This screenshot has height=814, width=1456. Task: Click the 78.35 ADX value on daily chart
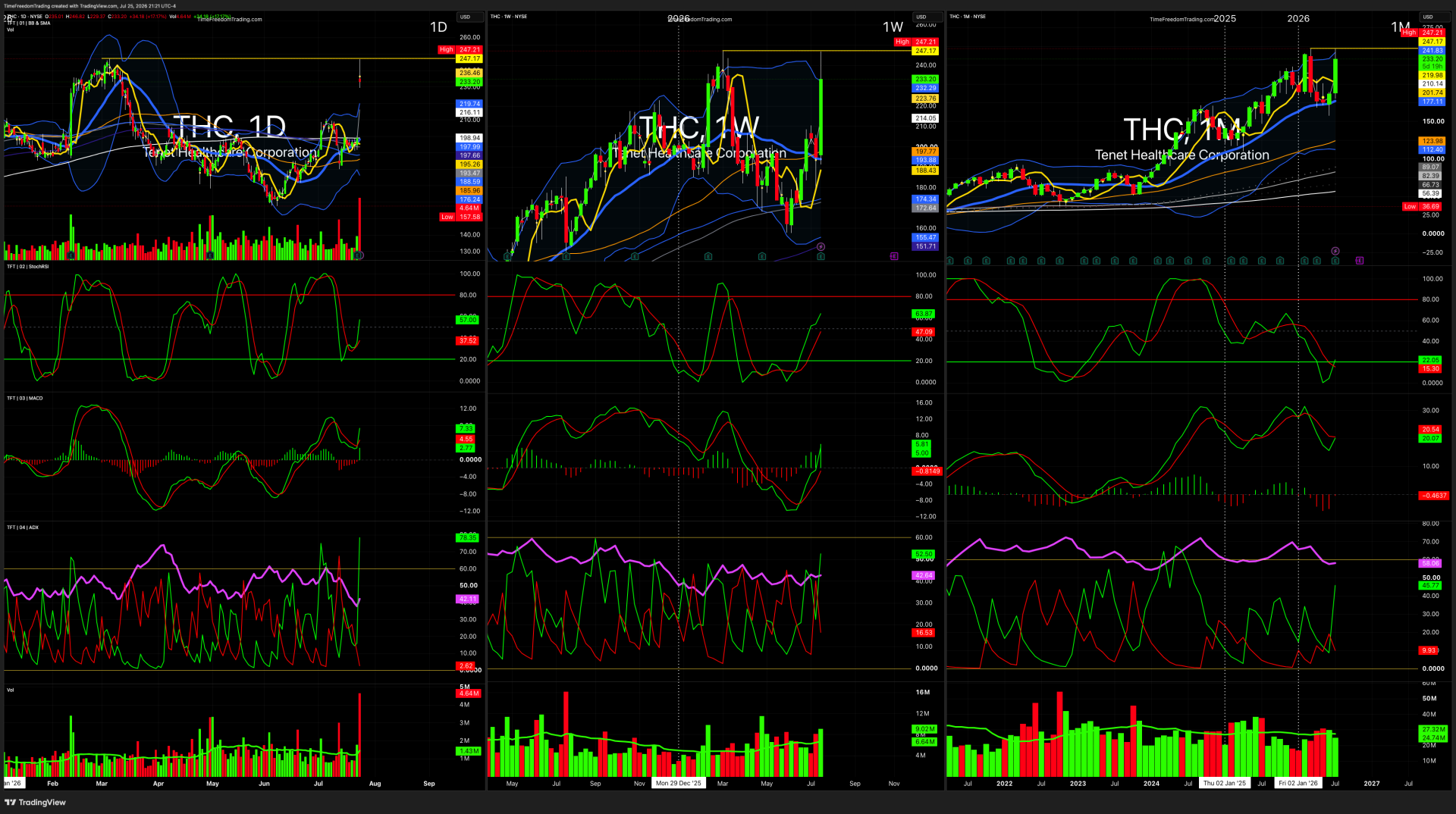468,537
